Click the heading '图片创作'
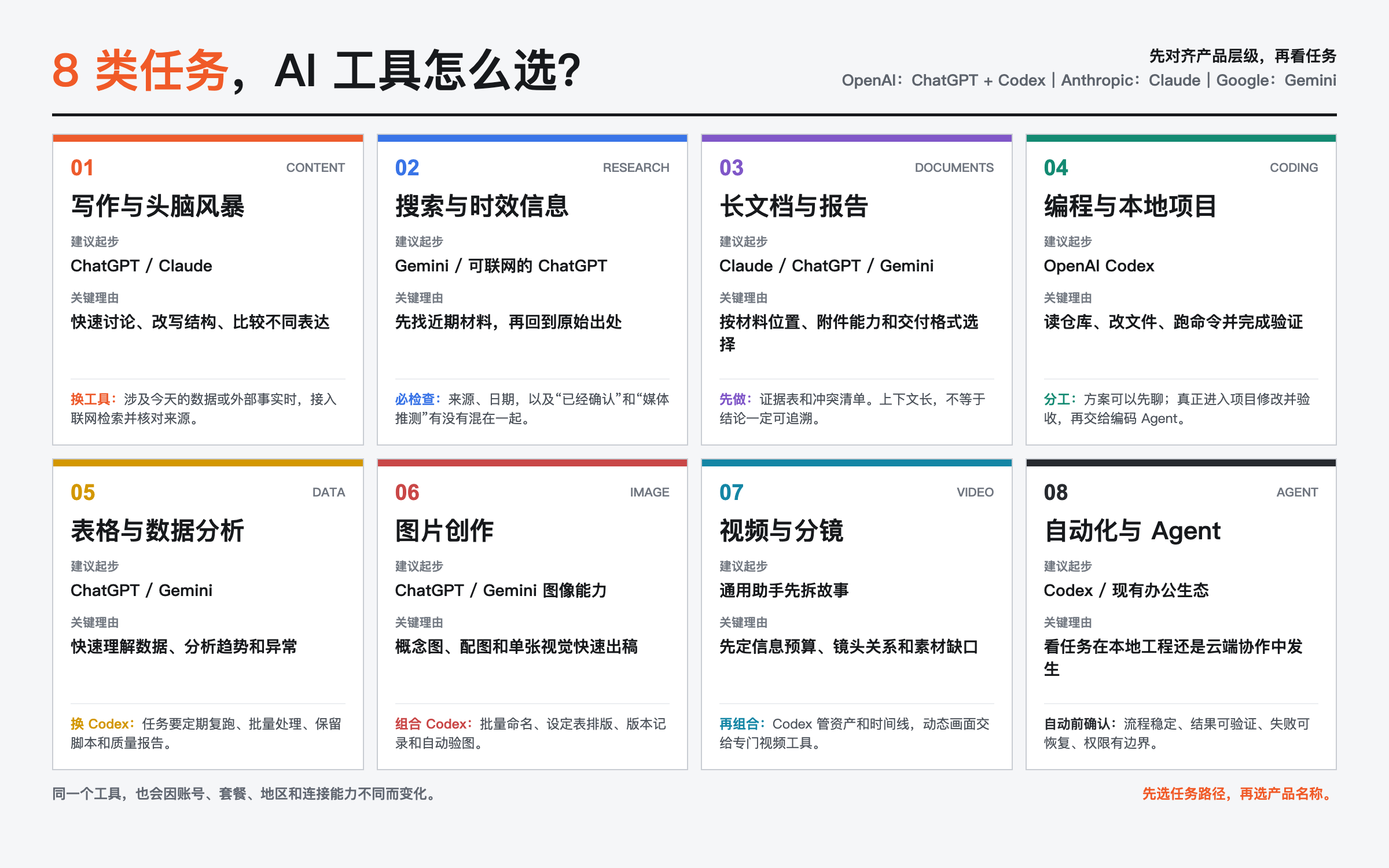The image size is (1389, 868). click(444, 531)
